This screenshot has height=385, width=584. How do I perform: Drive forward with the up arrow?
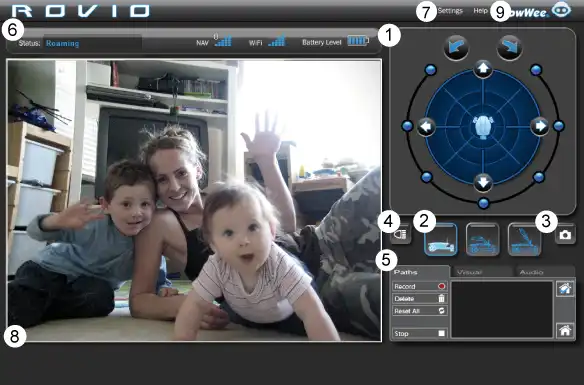483,69
